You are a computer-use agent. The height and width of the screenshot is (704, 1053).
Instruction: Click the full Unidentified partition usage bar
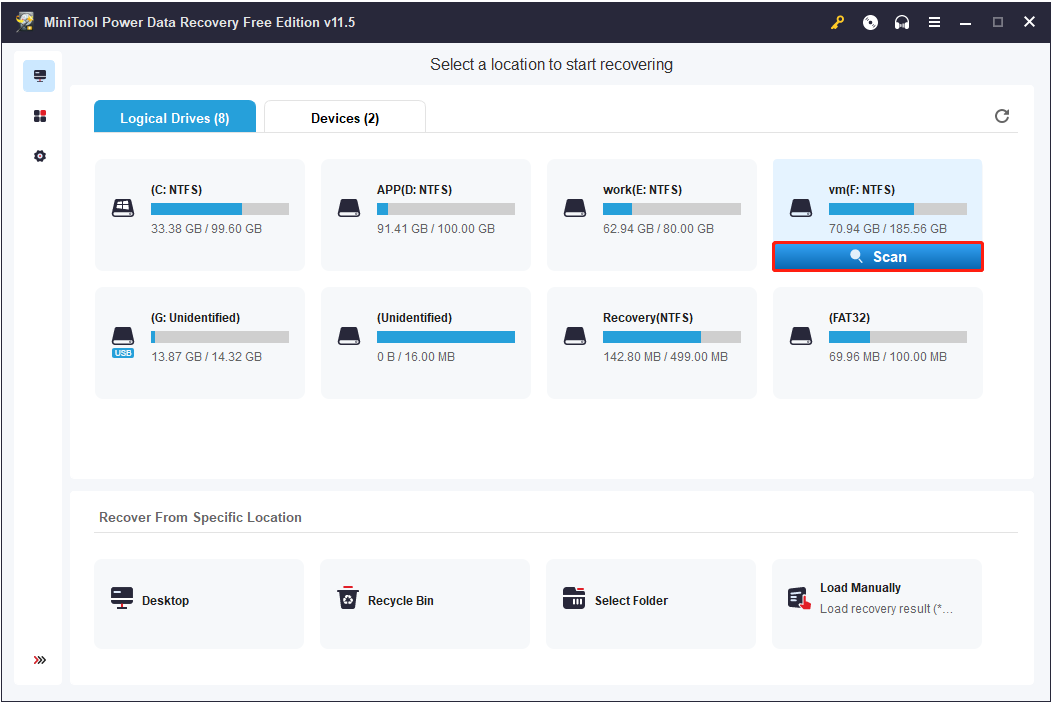(x=446, y=337)
